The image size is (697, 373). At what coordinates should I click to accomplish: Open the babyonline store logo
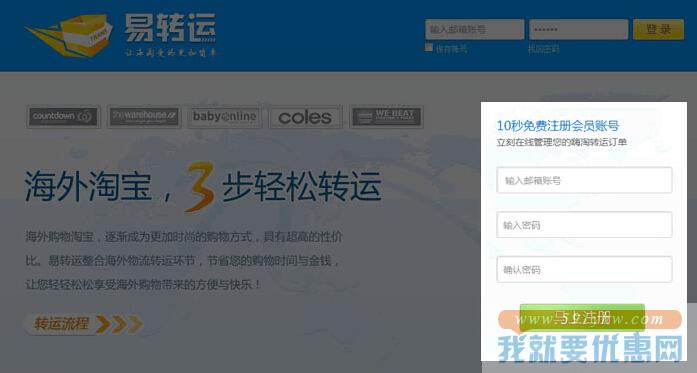[x=224, y=117]
